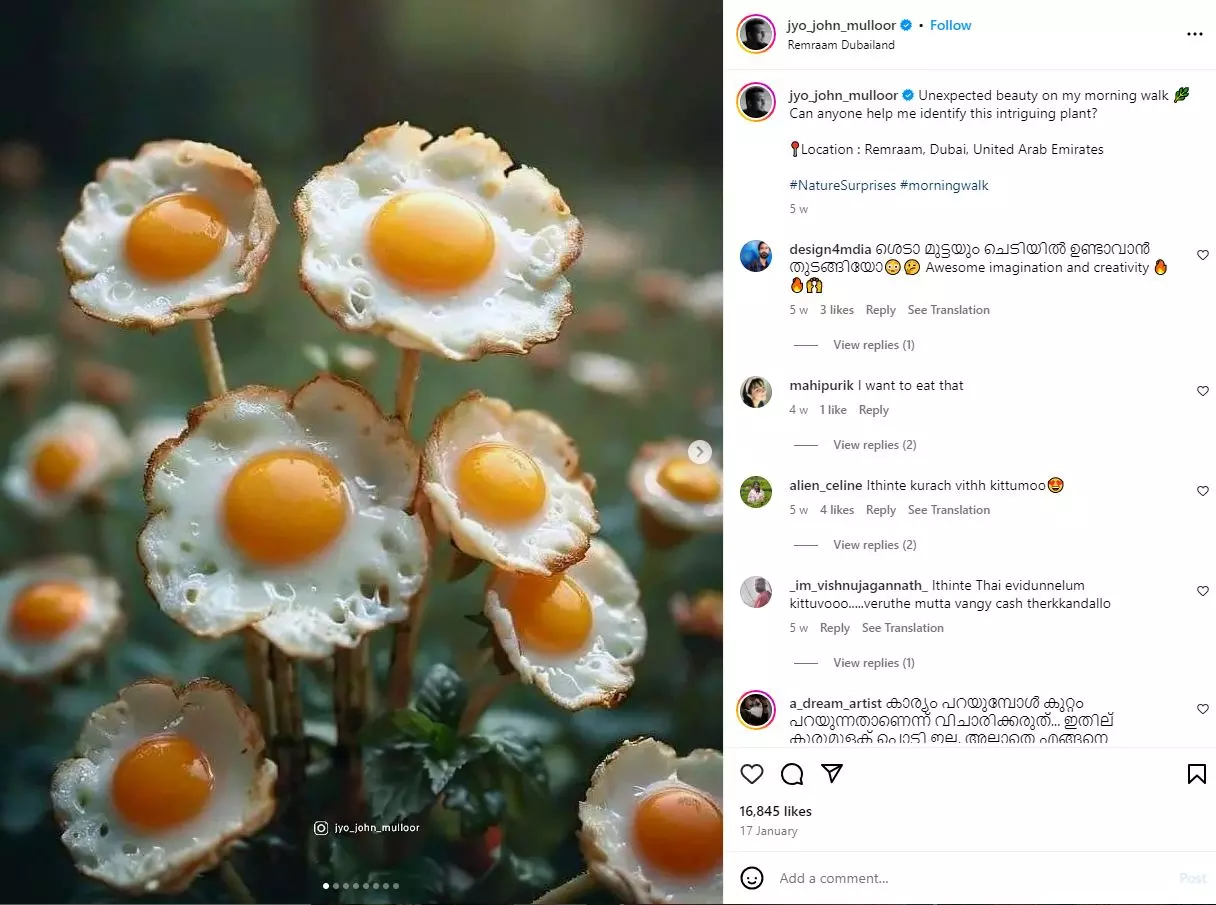Follow jyo_john_mulloor

[x=950, y=25]
